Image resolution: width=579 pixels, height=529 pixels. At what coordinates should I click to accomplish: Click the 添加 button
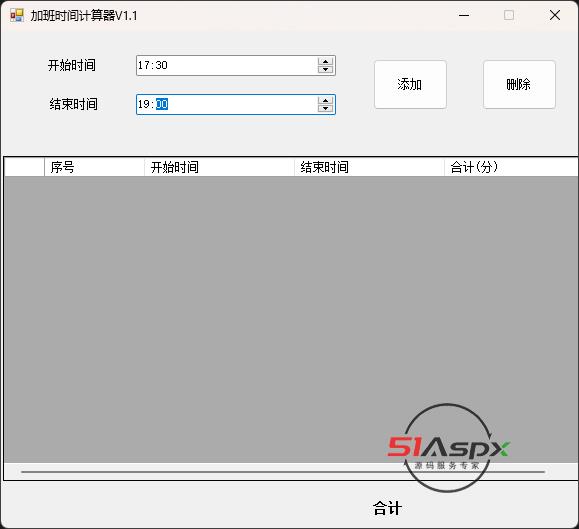tap(410, 85)
